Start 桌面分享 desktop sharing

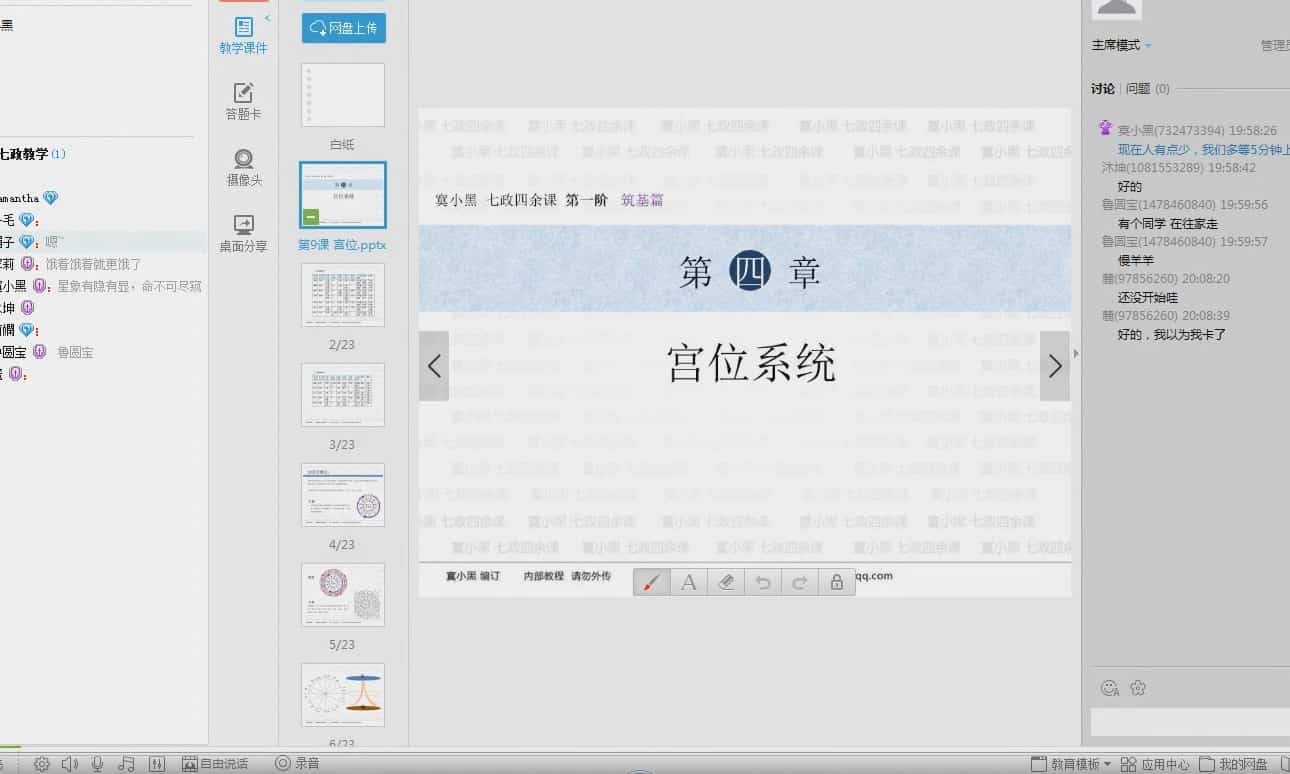(242, 230)
